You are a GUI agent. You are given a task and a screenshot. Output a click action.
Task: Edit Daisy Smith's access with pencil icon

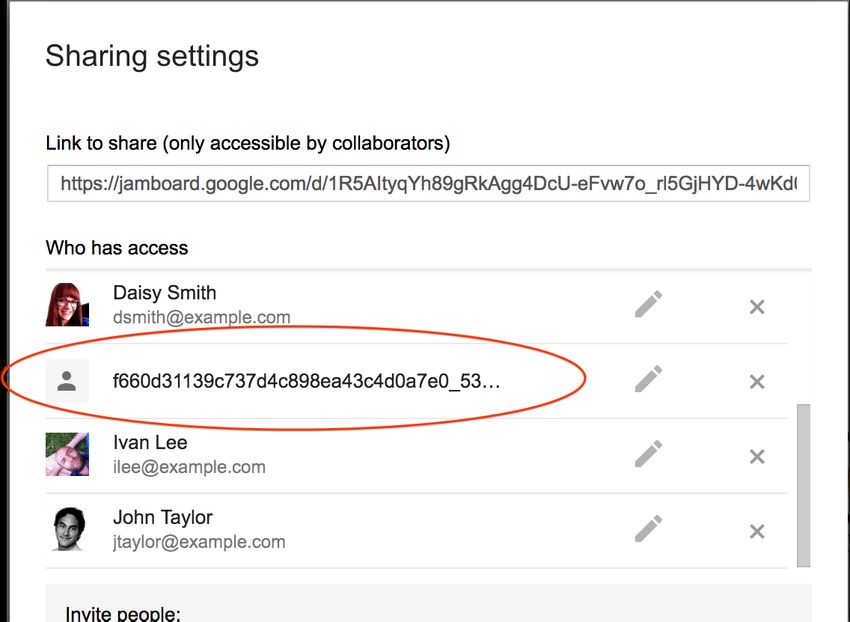pos(648,304)
